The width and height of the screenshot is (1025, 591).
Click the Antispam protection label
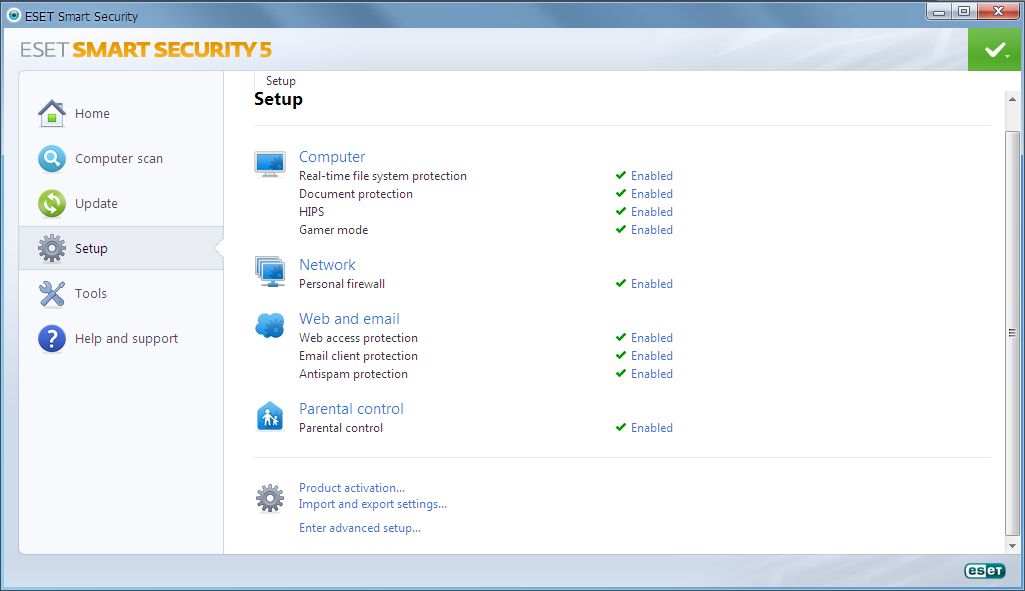coord(353,374)
